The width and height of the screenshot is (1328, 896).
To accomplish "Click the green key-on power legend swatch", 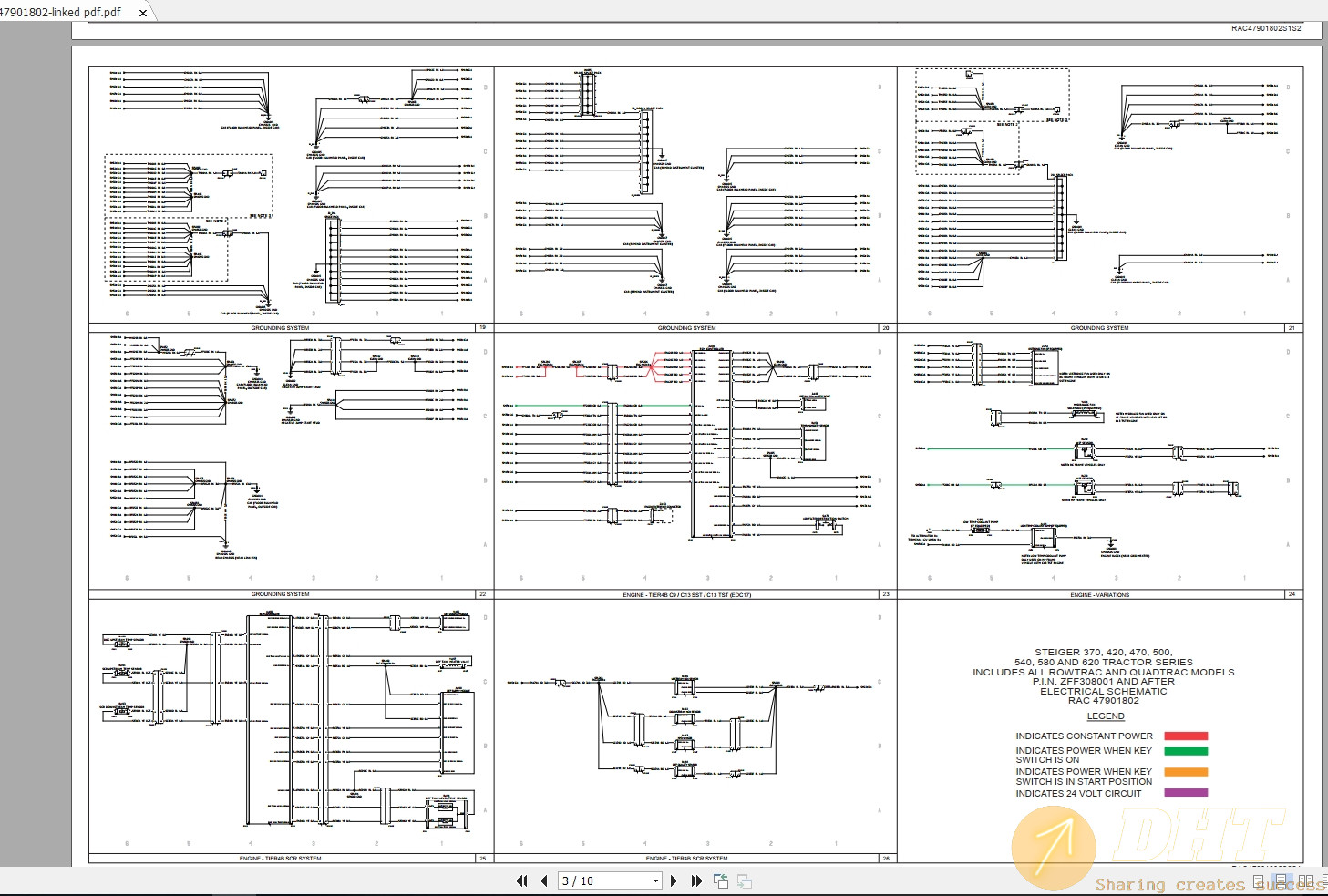I will (x=1186, y=751).
